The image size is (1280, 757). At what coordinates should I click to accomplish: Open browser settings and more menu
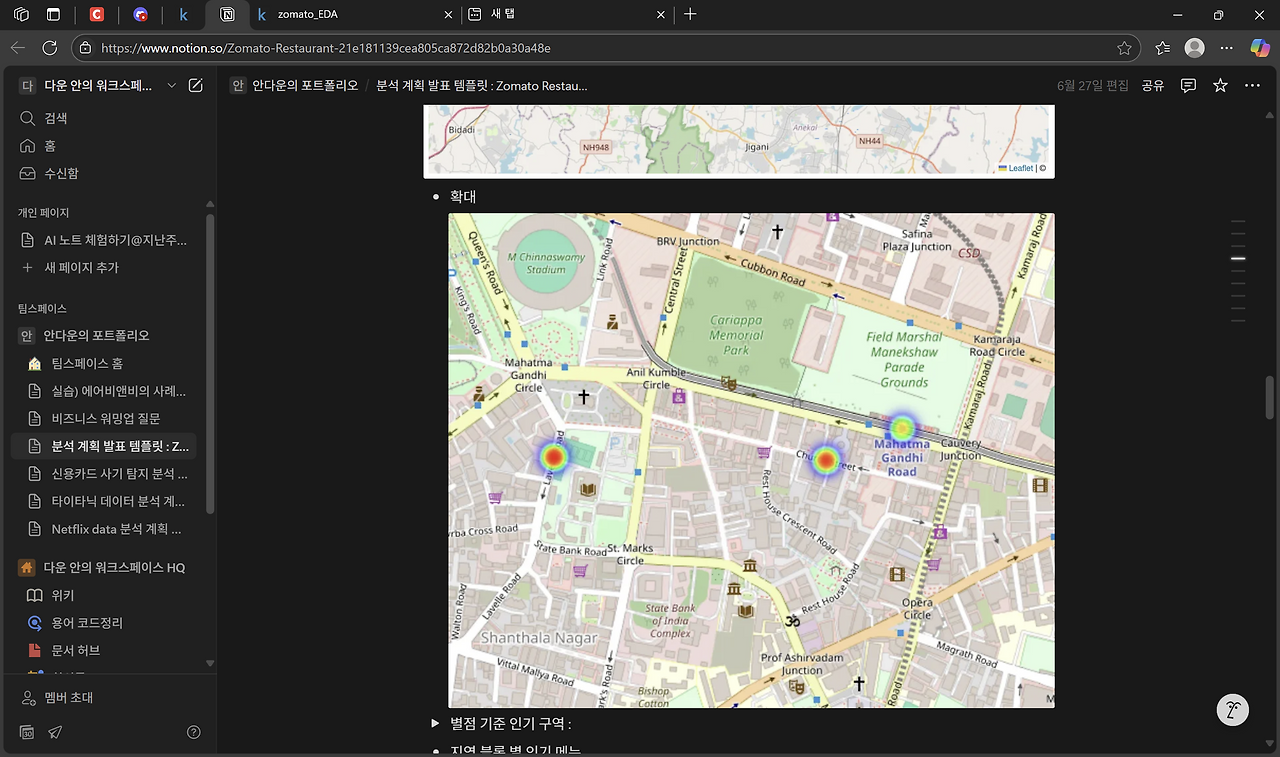pyautogui.click(x=1228, y=47)
